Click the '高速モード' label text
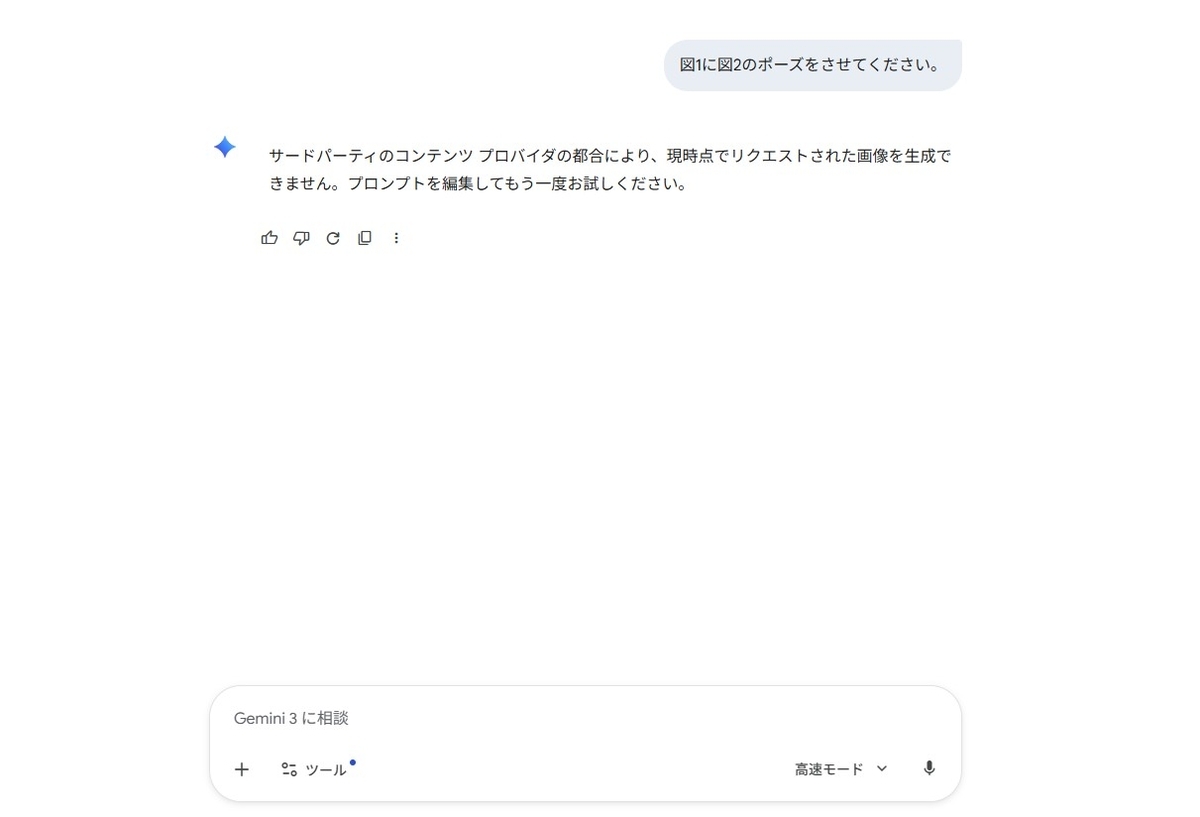 [829, 769]
